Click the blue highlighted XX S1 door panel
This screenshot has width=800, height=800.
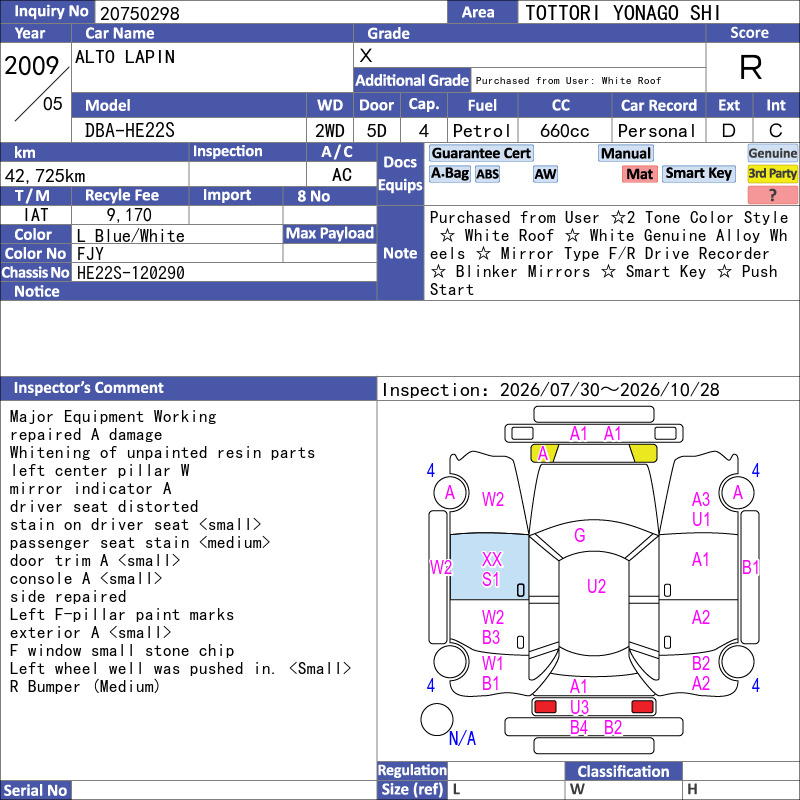coord(489,567)
